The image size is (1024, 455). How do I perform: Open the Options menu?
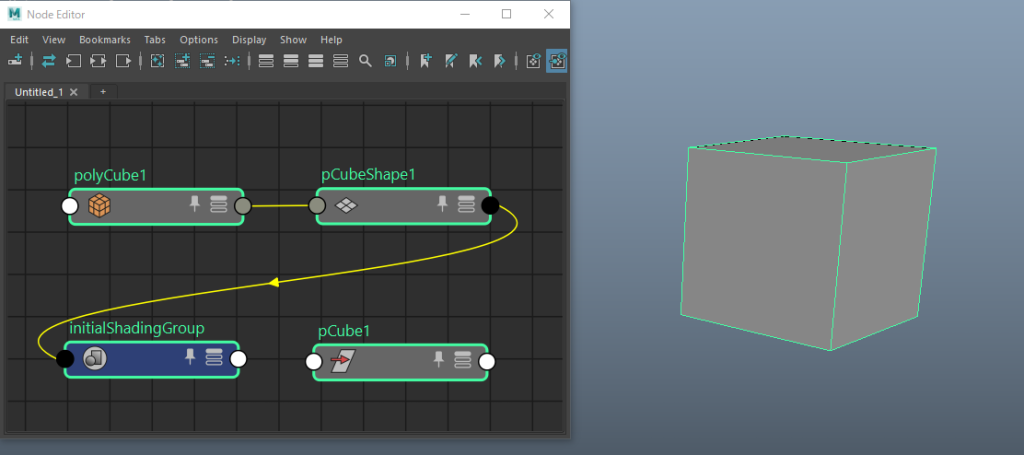click(199, 40)
